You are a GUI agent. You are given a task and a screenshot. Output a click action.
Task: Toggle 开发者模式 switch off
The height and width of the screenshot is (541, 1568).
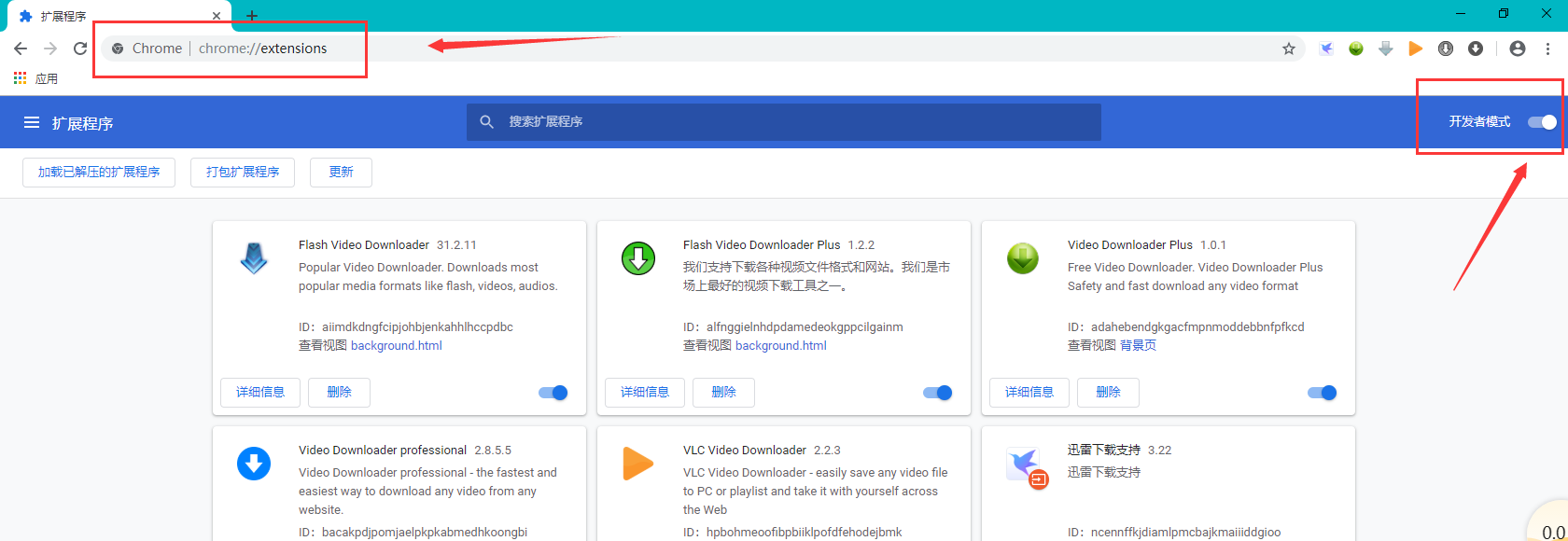click(x=1542, y=122)
